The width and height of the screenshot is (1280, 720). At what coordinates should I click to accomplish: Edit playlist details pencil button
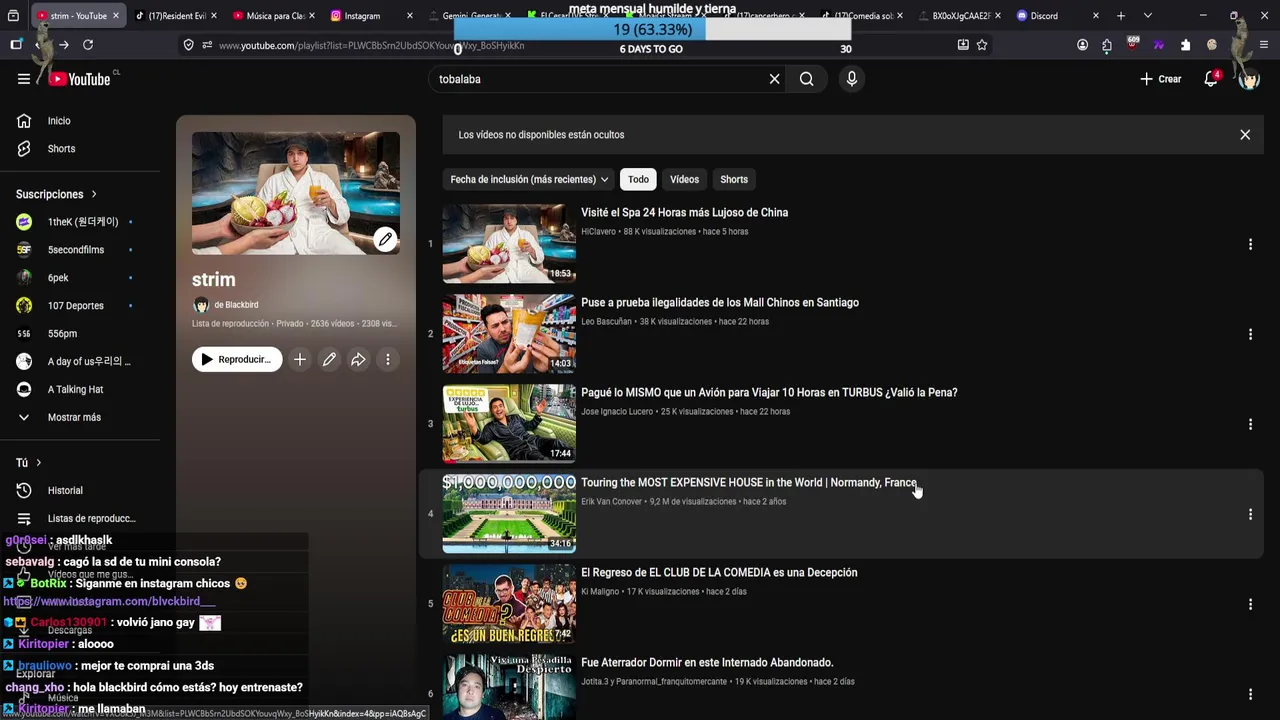(329, 359)
